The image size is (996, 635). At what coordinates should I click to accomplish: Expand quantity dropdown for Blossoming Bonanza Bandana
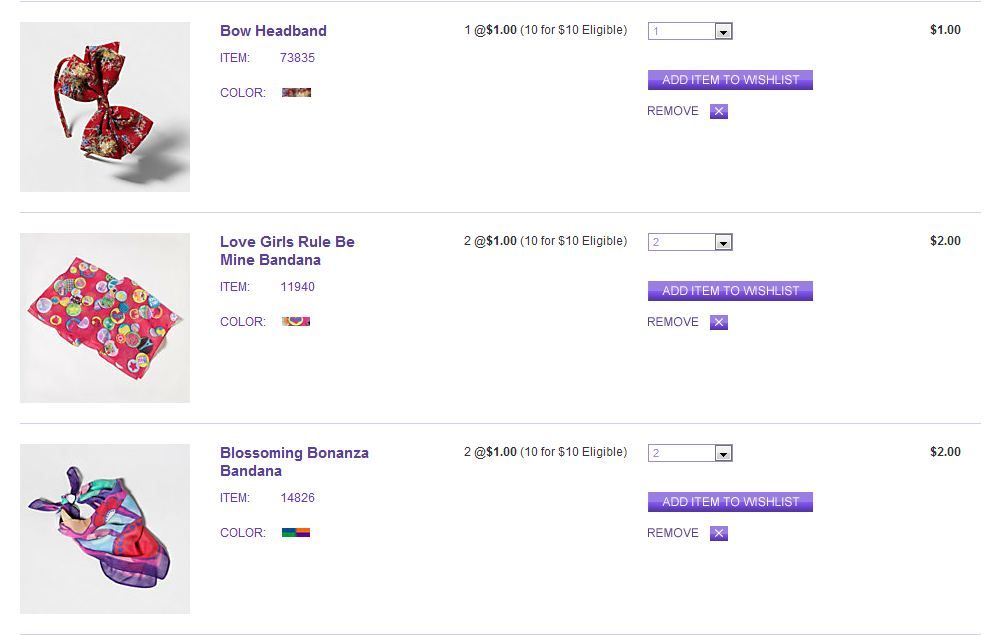point(724,454)
